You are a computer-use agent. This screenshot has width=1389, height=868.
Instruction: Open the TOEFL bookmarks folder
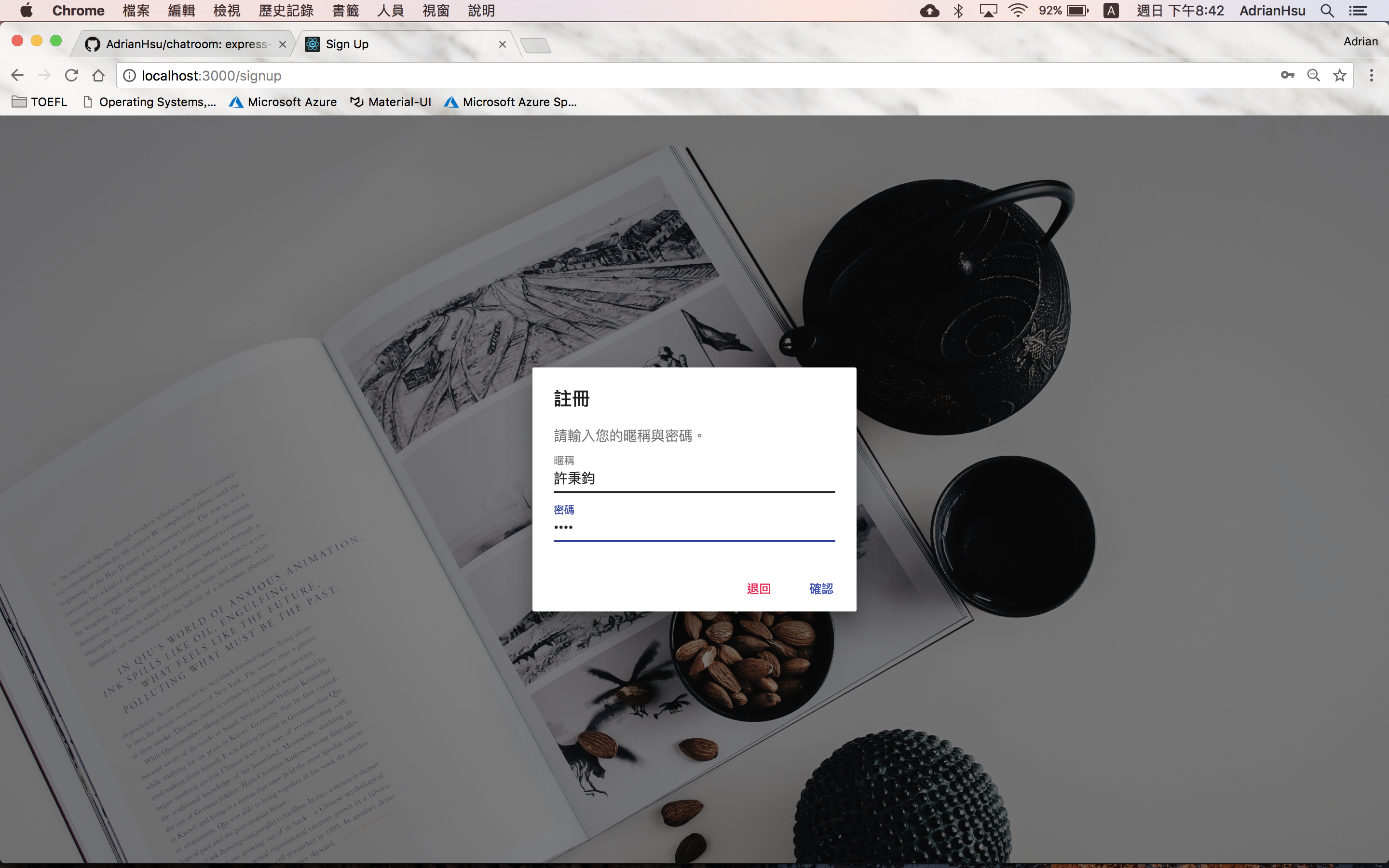(40, 102)
